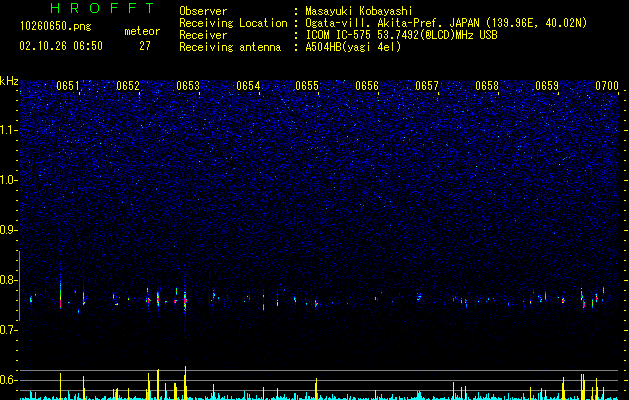629x400 pixels.
Task: Select observer name Masayuki Kobayashi
Action: [x=359, y=11]
